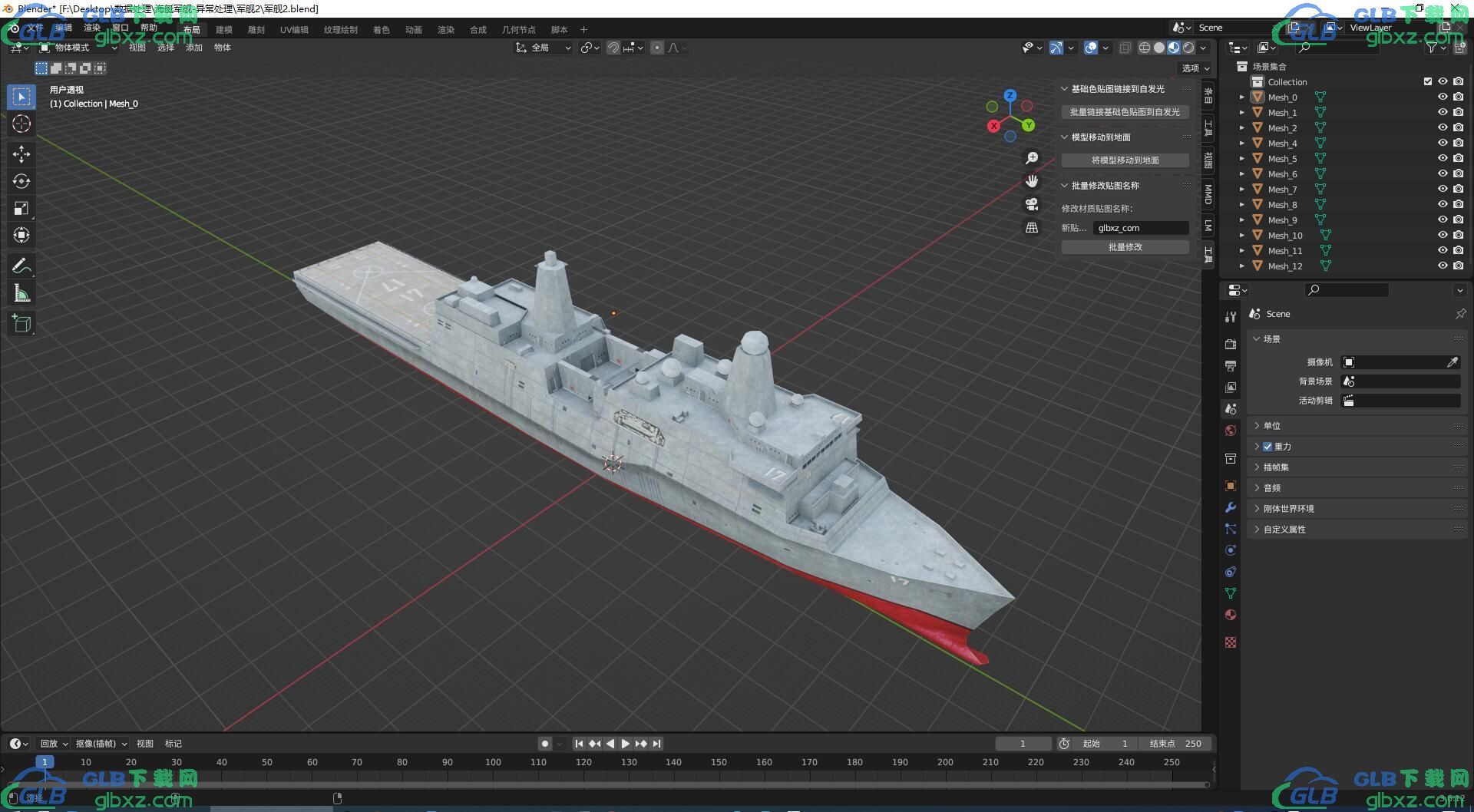Choose the Annotate pencil tool
The image size is (1474, 812).
21,266
